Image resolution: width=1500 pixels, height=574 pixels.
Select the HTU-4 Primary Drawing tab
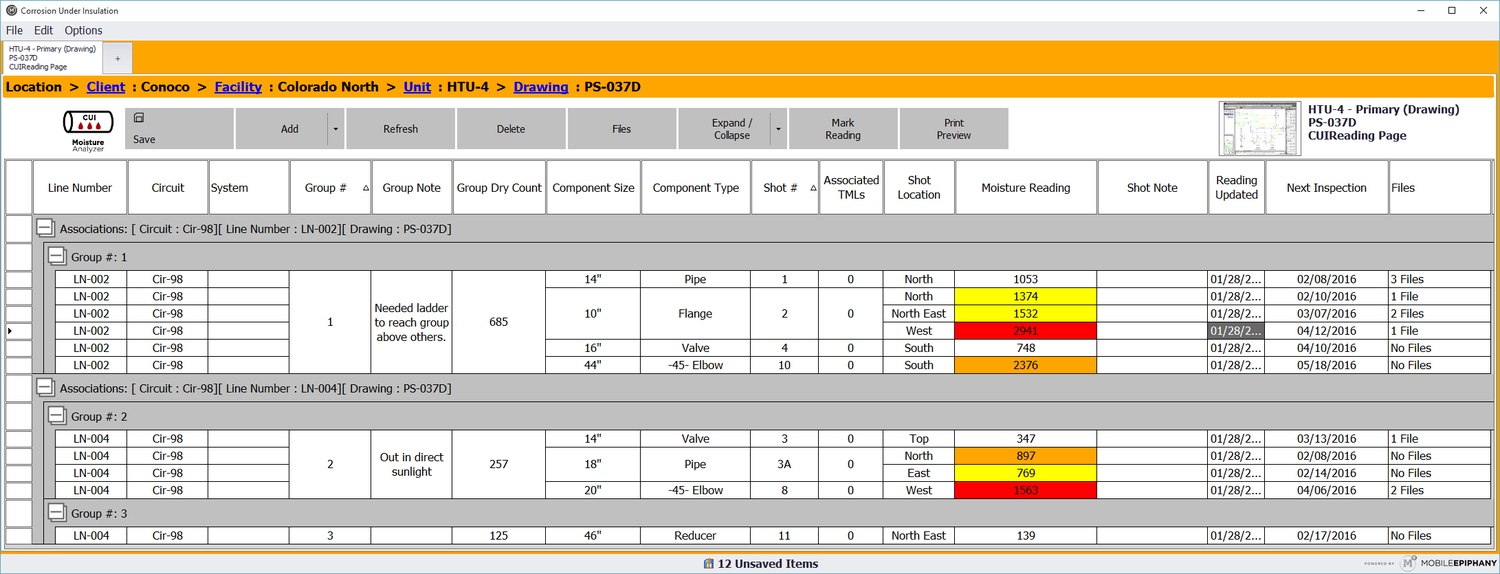point(52,58)
